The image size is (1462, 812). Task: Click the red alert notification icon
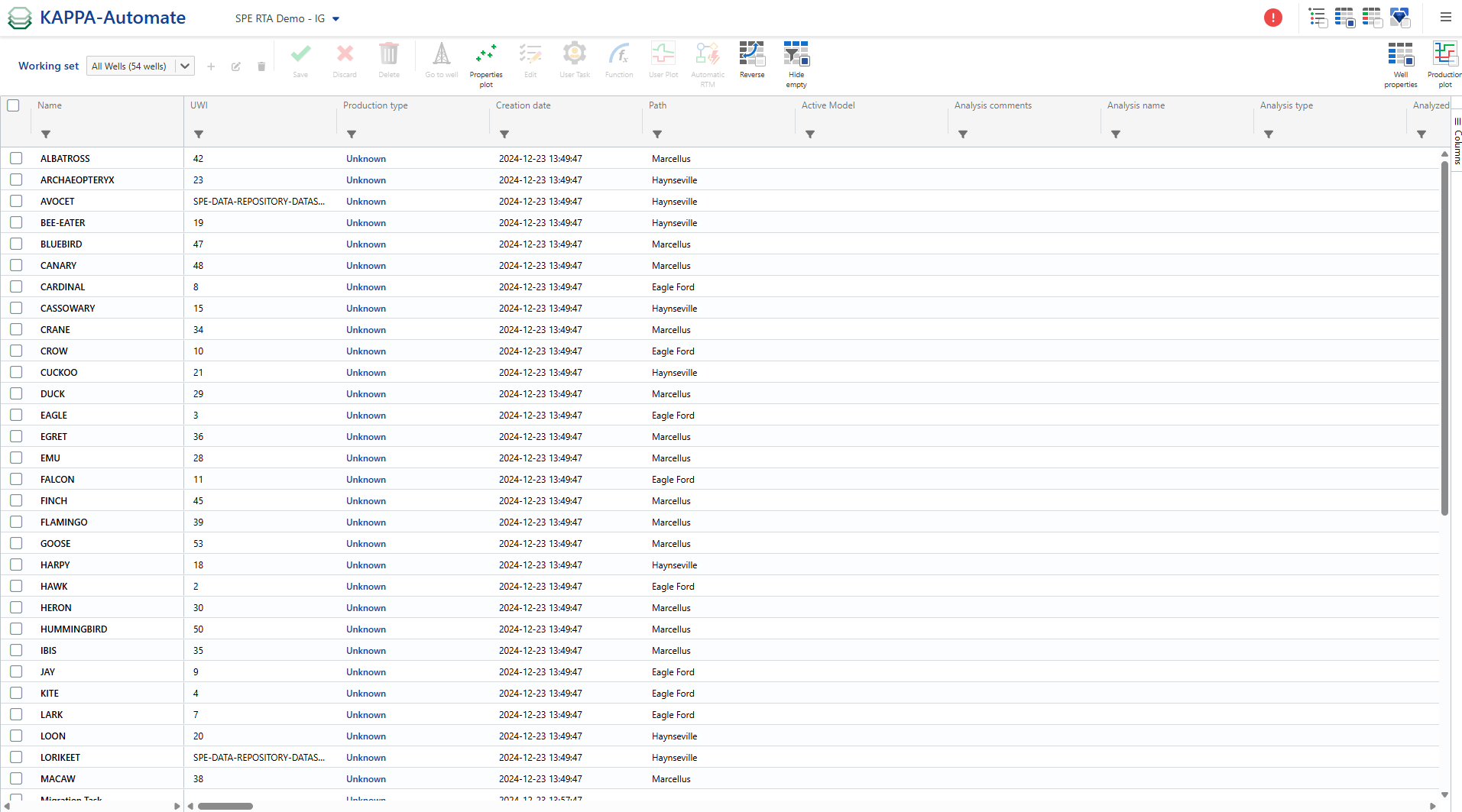click(1272, 18)
